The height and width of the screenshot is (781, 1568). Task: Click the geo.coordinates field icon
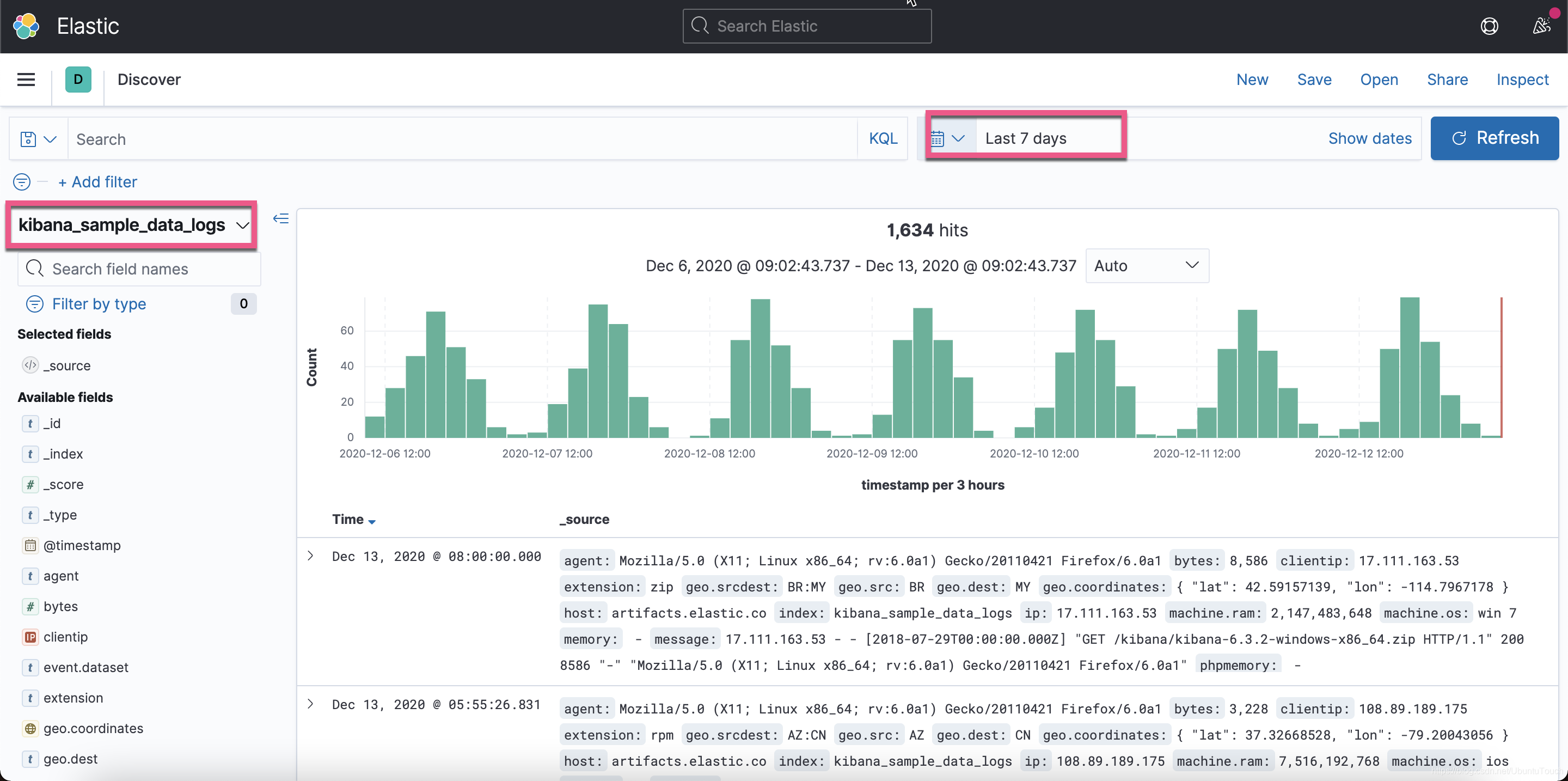(30, 729)
